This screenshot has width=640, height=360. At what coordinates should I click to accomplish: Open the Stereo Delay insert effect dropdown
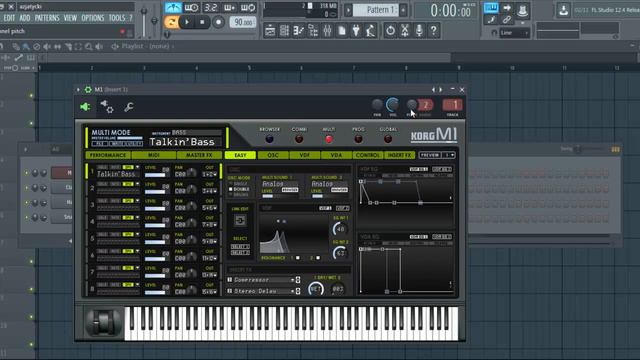click(x=264, y=291)
